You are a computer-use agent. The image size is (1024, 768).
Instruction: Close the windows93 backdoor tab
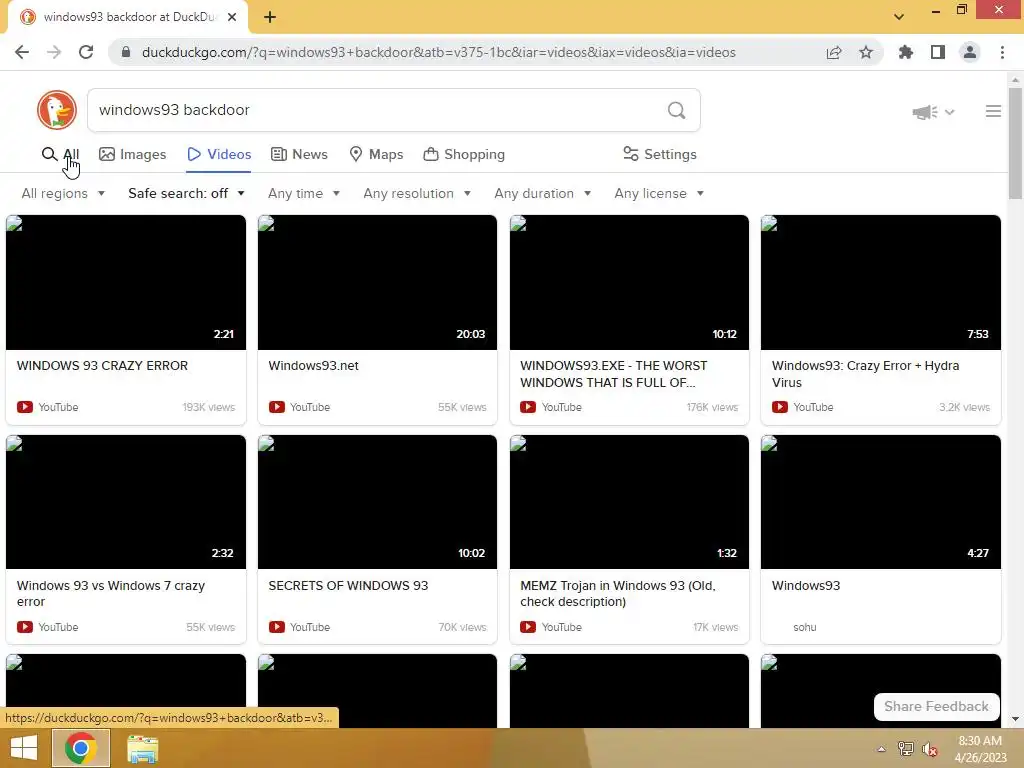click(232, 17)
